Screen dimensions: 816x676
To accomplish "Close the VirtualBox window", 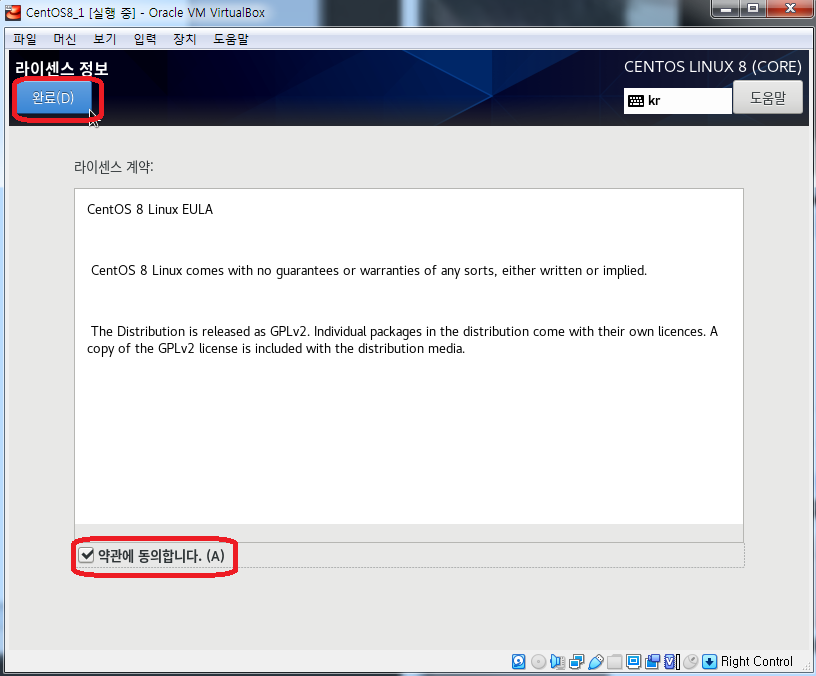I will [790, 9].
